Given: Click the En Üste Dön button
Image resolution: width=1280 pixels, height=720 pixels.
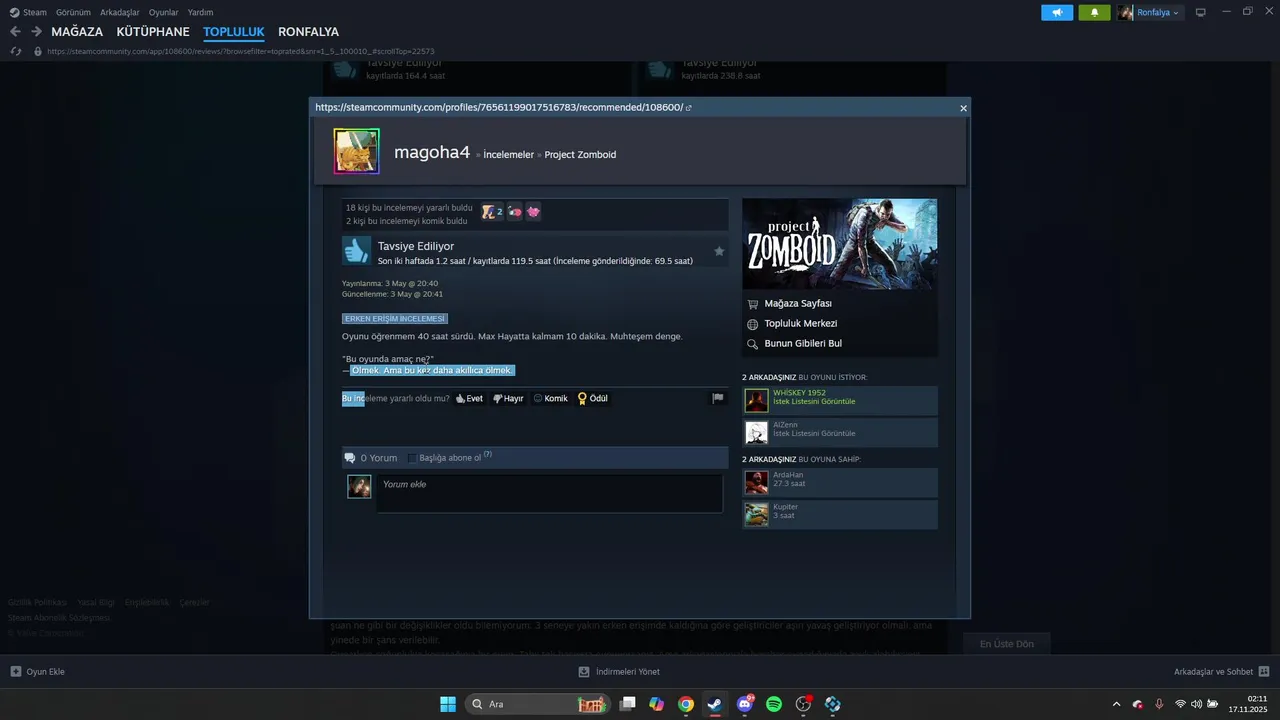Looking at the screenshot, I should pyautogui.click(x=1006, y=643).
